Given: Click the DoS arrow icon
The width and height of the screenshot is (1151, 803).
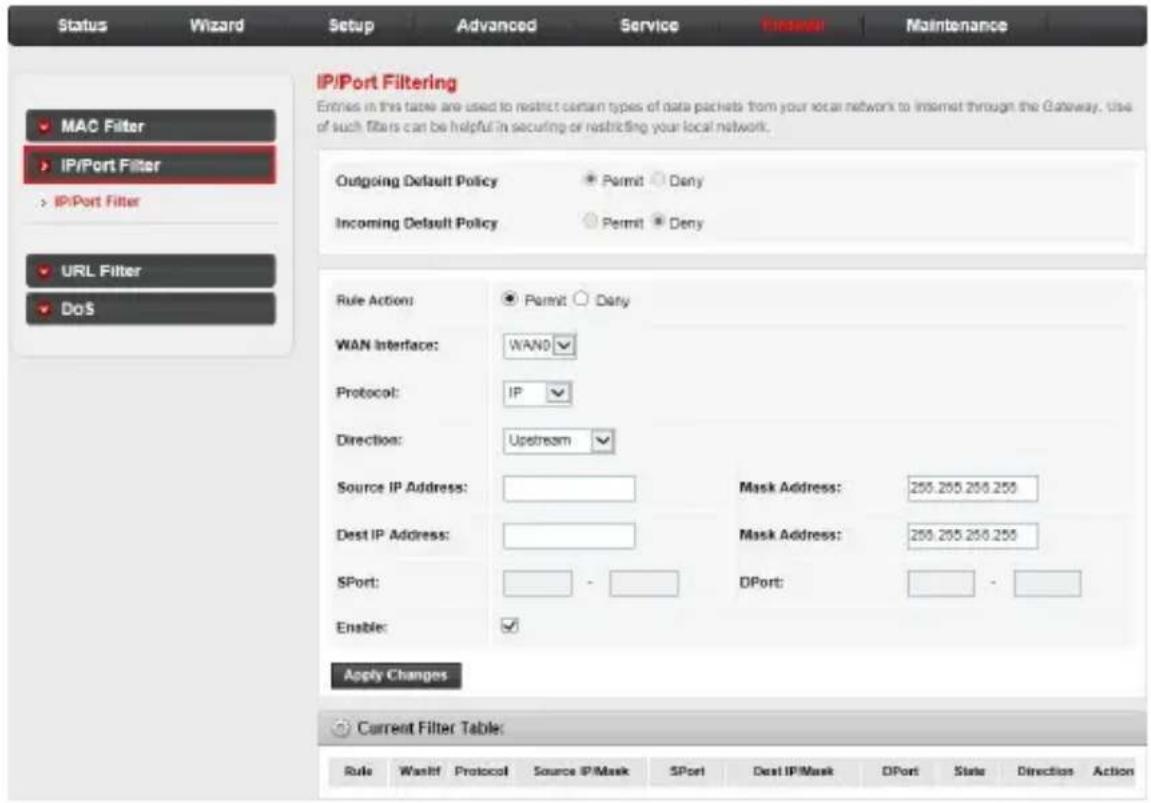Looking at the screenshot, I should click(x=44, y=310).
